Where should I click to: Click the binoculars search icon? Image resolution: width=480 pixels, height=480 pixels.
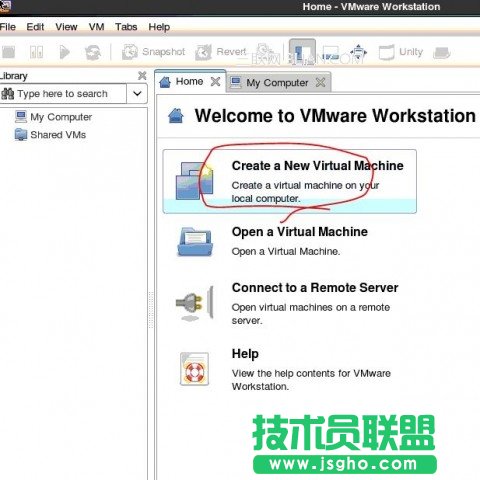[x=8, y=94]
